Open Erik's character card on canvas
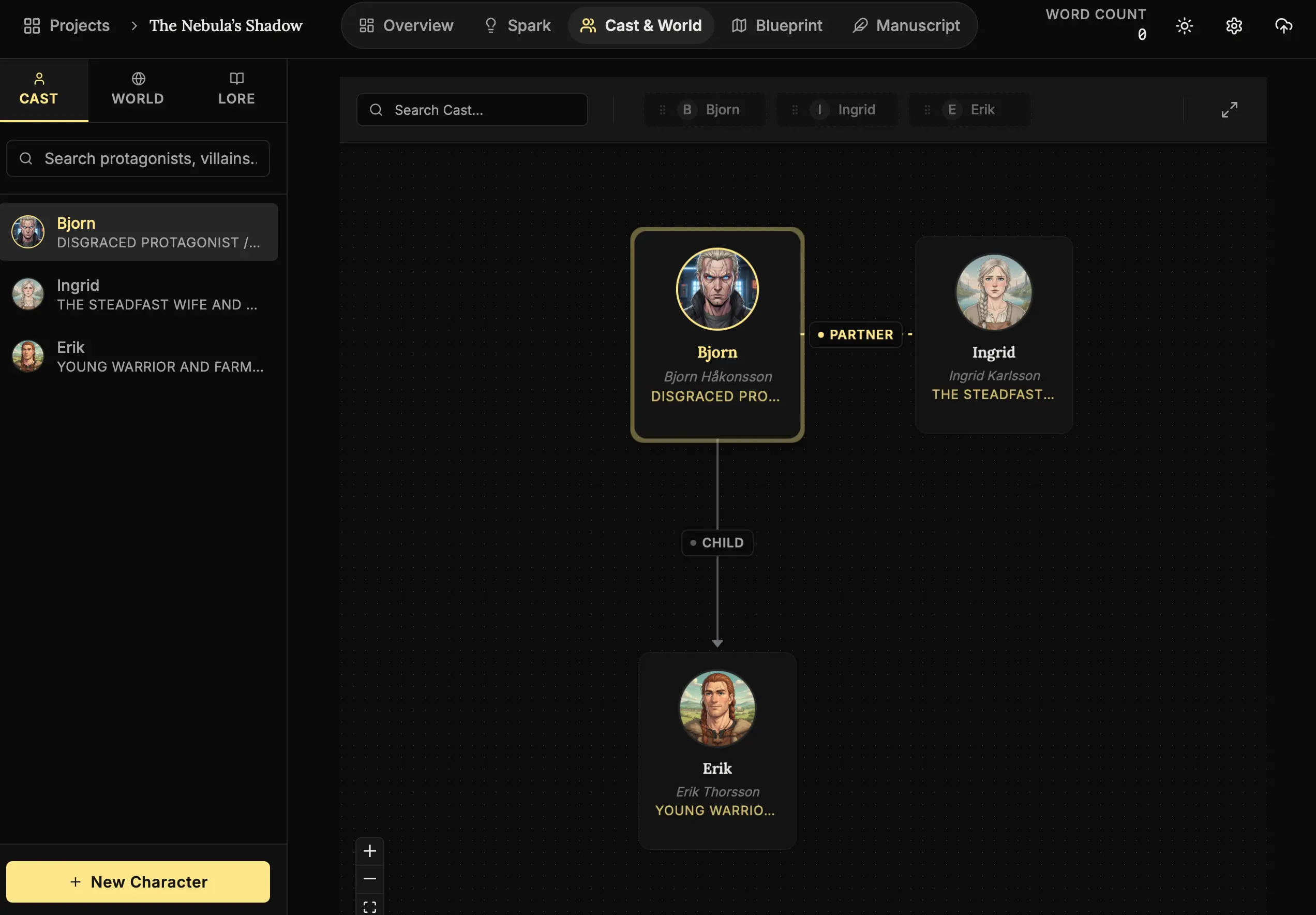The width and height of the screenshot is (1316, 915). point(717,750)
